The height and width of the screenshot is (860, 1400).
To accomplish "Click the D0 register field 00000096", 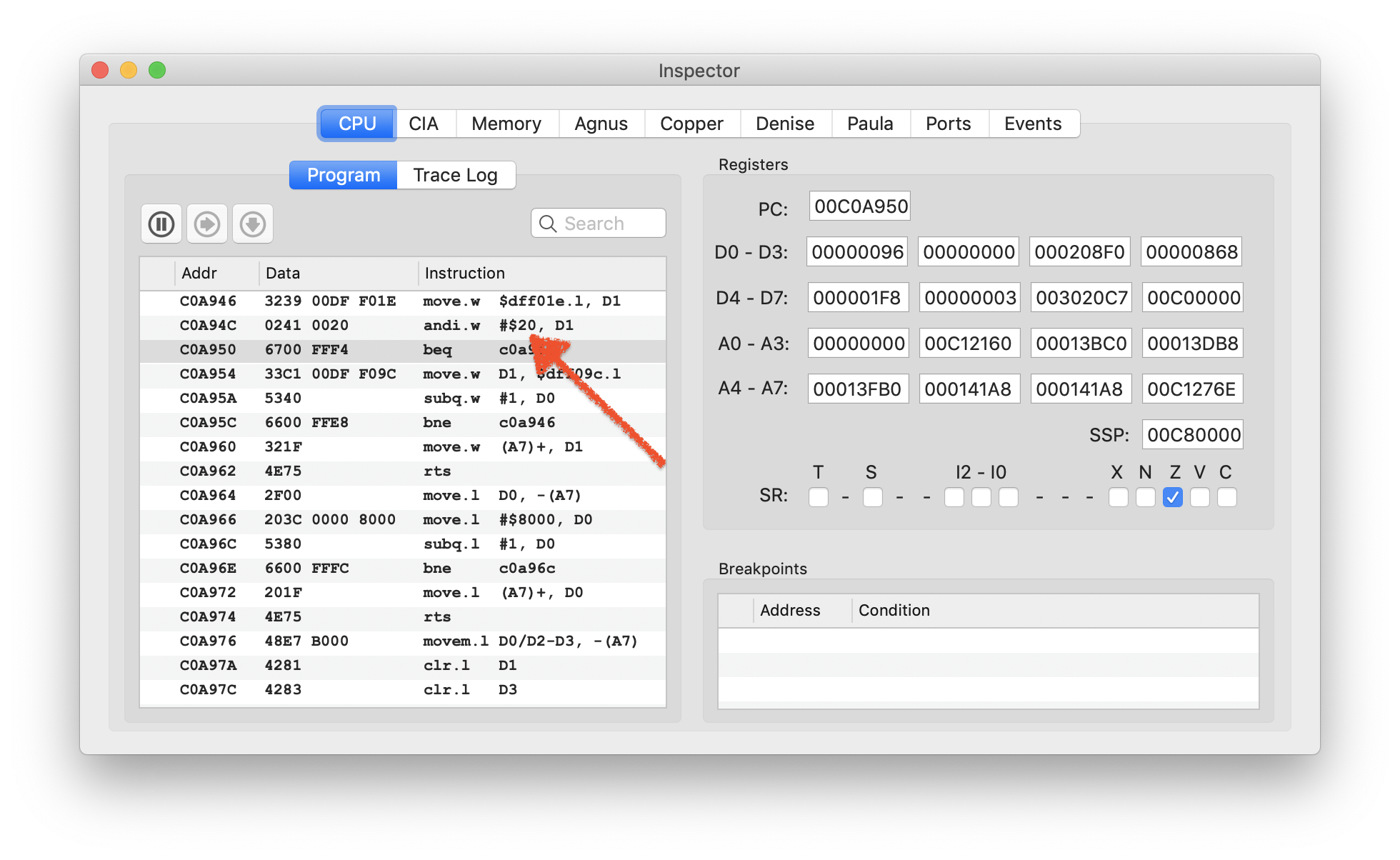I will [857, 251].
